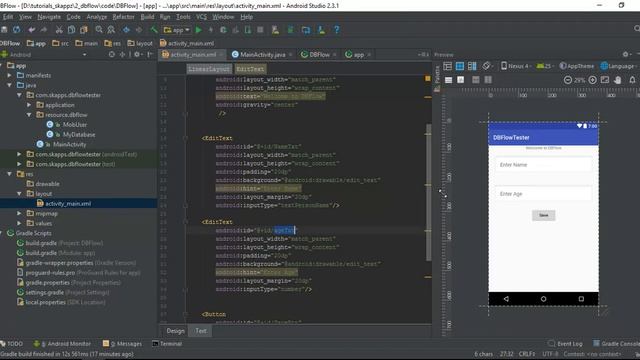Collapse the java folder node
The image size is (640, 360).
coord(9,85)
